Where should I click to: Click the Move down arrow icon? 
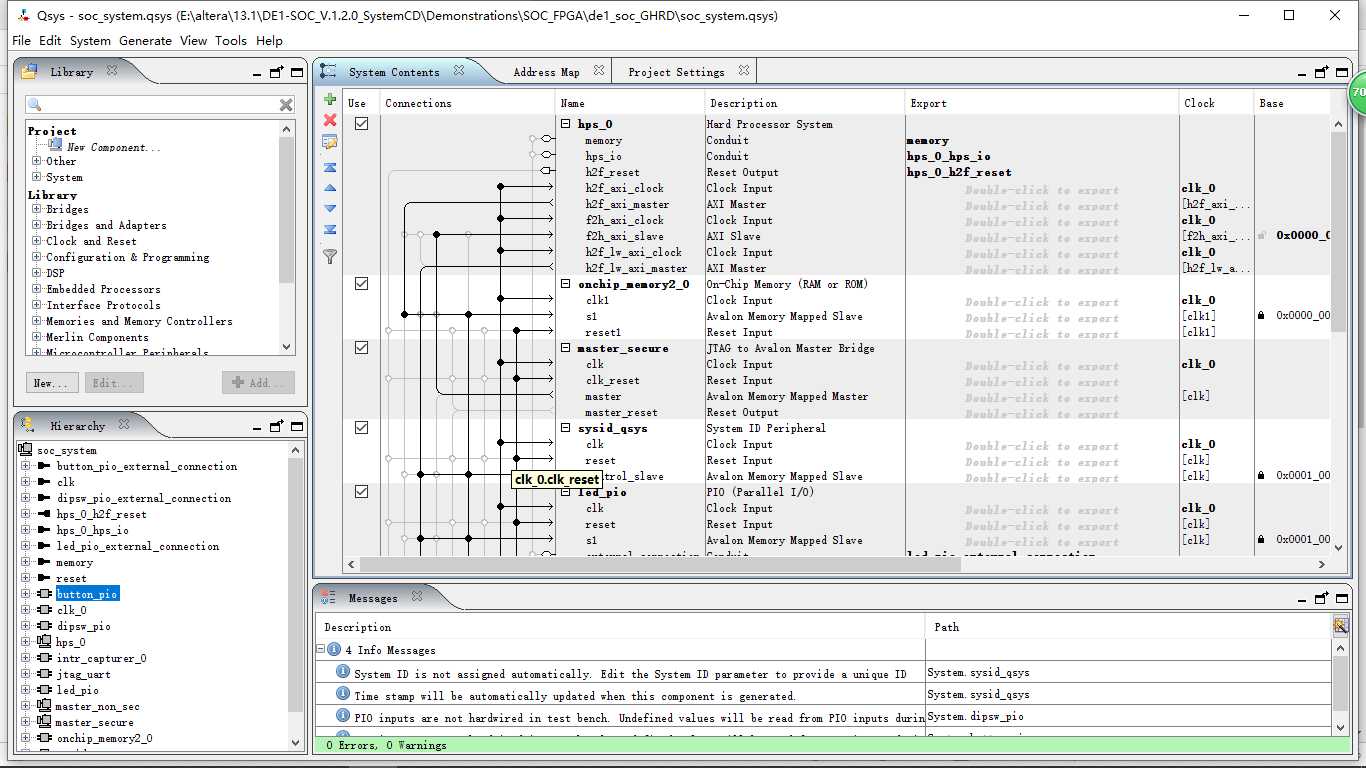(x=330, y=209)
